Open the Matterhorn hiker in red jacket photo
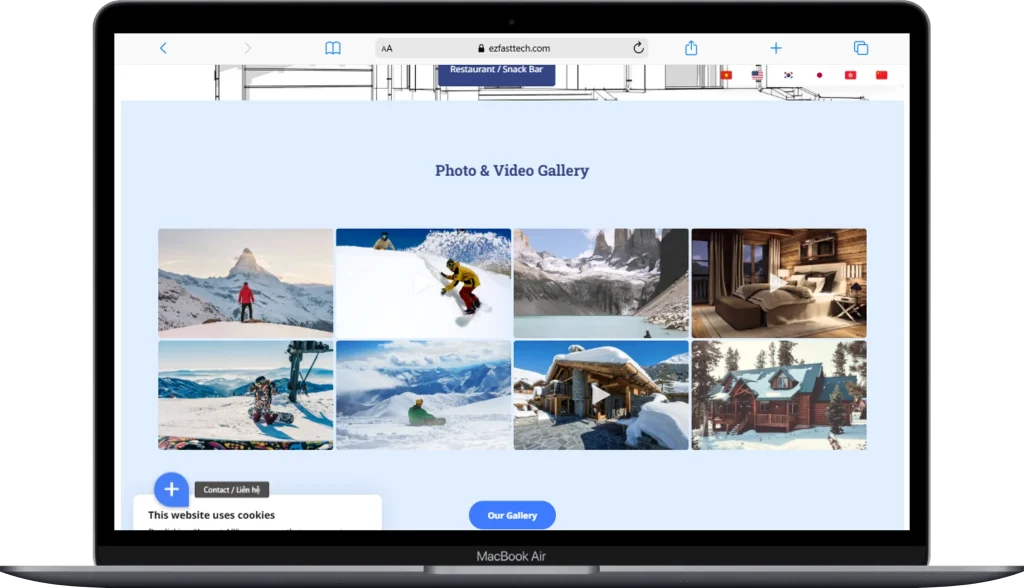 (x=246, y=283)
